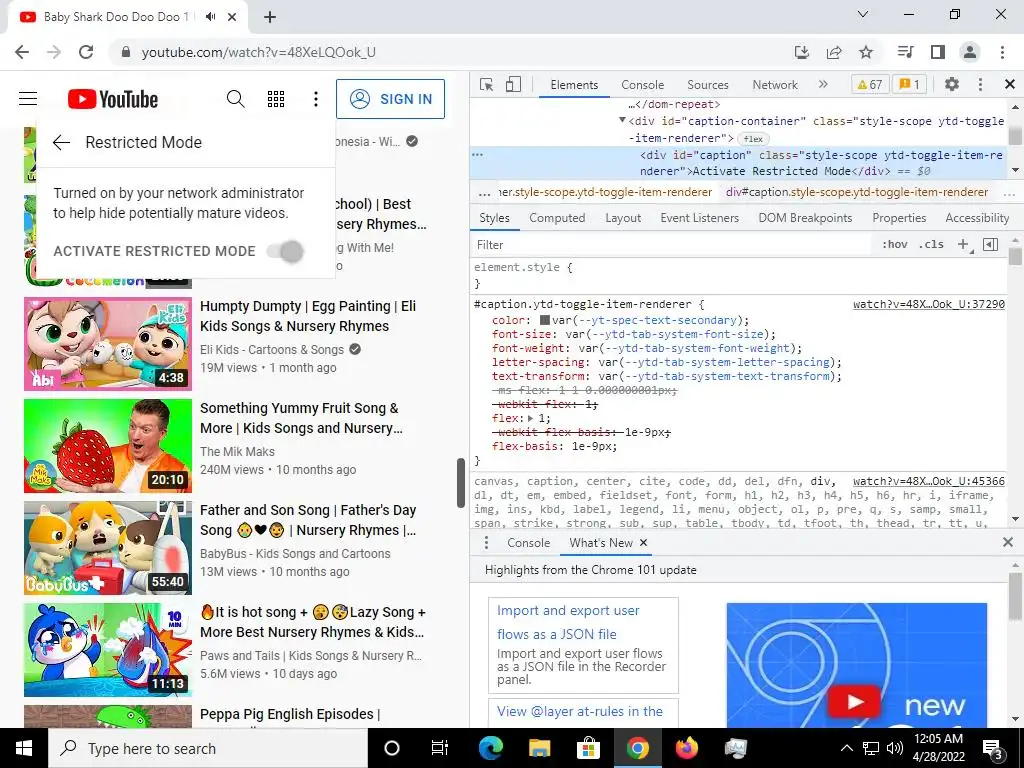Close the What's New tab

tap(643, 543)
